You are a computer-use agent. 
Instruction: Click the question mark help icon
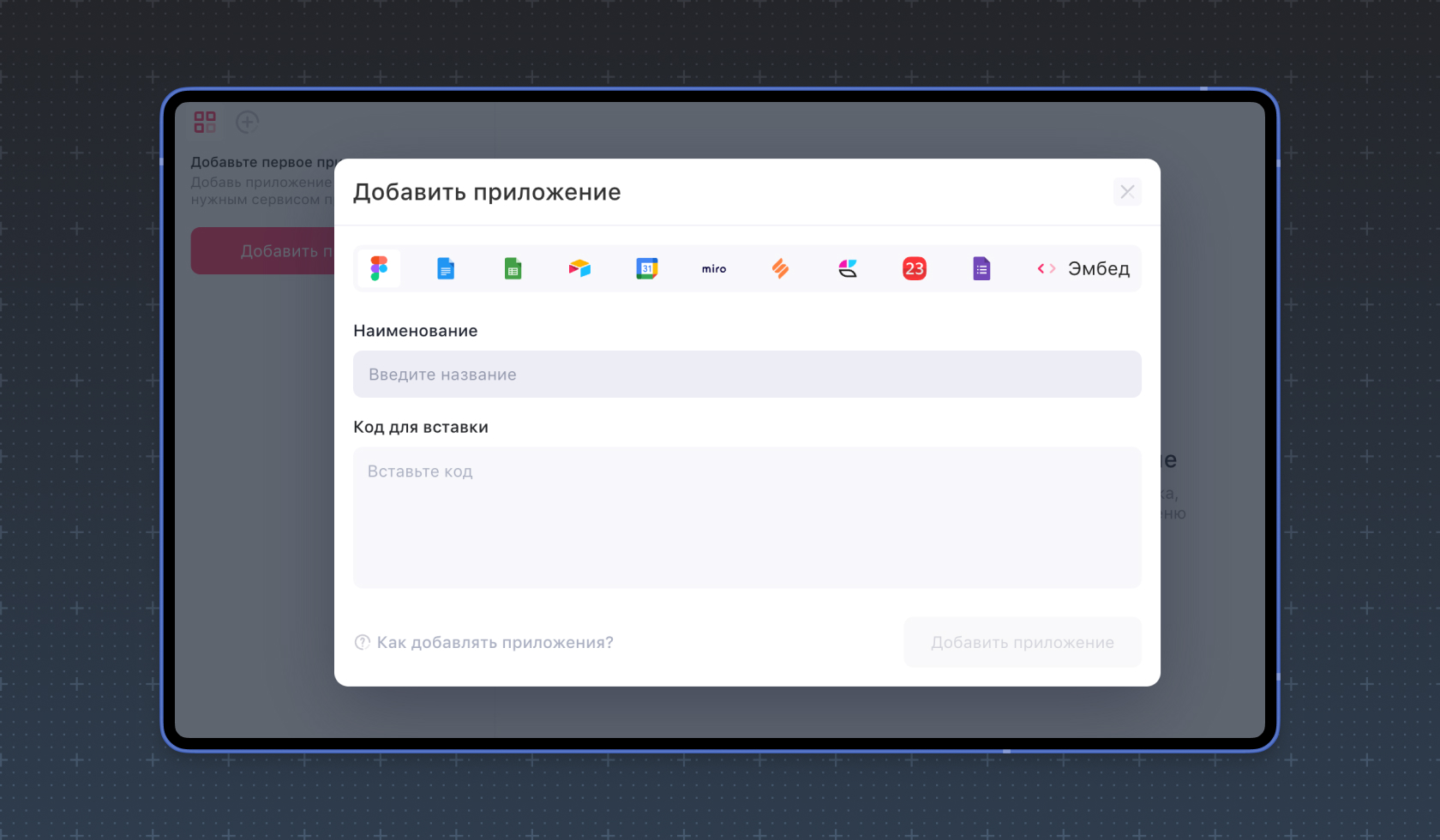(x=363, y=643)
